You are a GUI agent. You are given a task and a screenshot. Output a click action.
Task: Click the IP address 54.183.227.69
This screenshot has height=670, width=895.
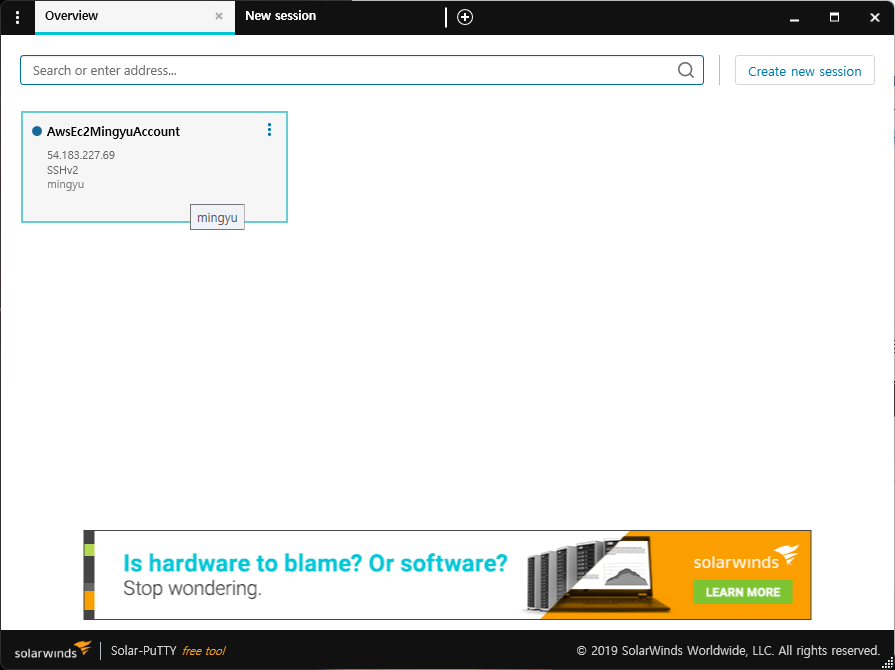pos(81,155)
